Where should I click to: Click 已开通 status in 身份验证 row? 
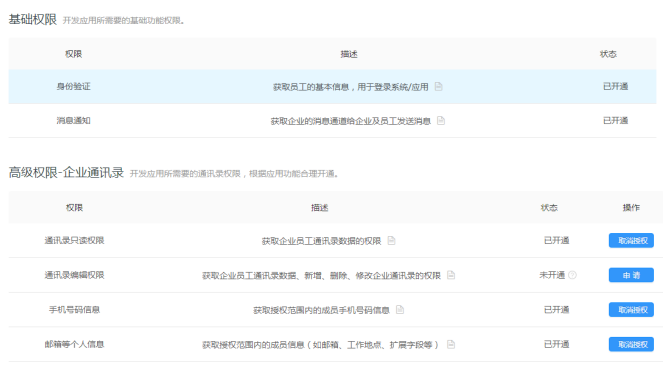pyautogui.click(x=615, y=87)
